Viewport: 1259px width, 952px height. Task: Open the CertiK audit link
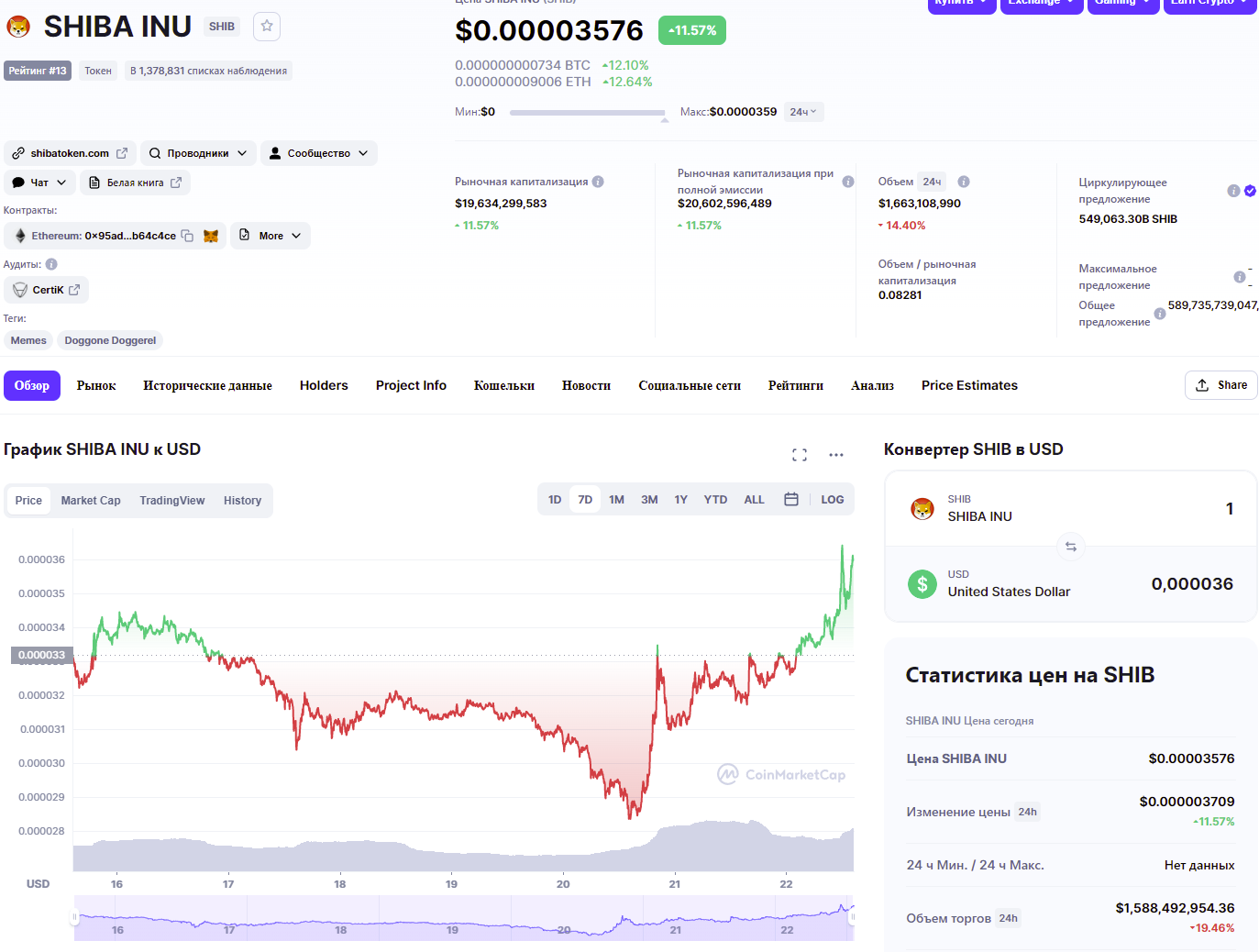(47, 290)
